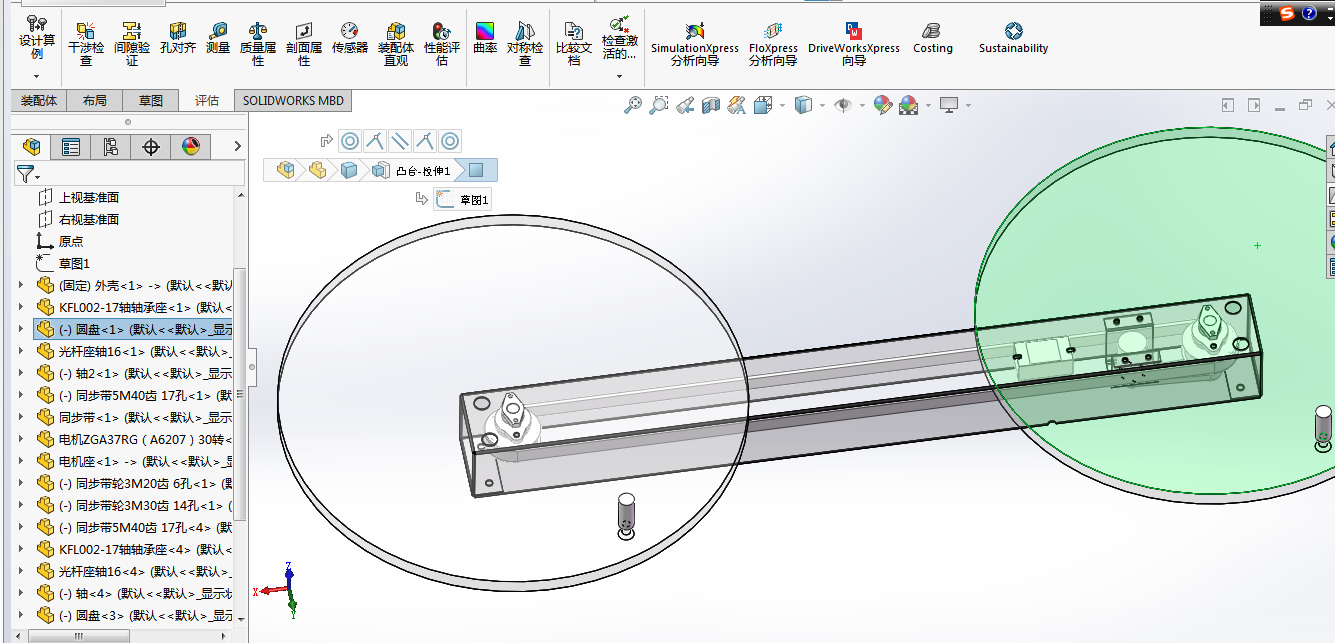Viewport: 1335px width, 643px height.
Task: Click the 设计算例 design study icon
Action: 37,36
